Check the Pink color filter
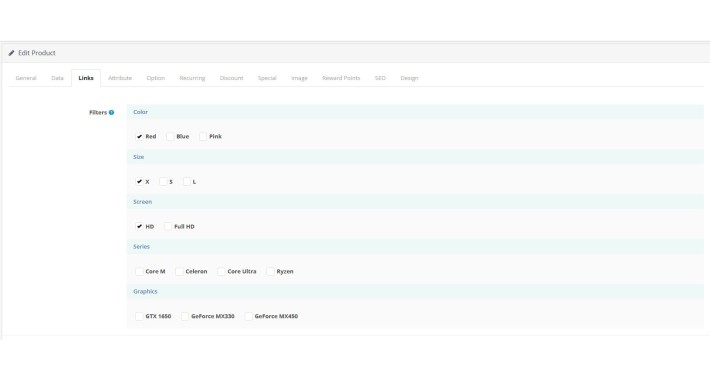The image size is (710, 380). pyautogui.click(x=203, y=136)
